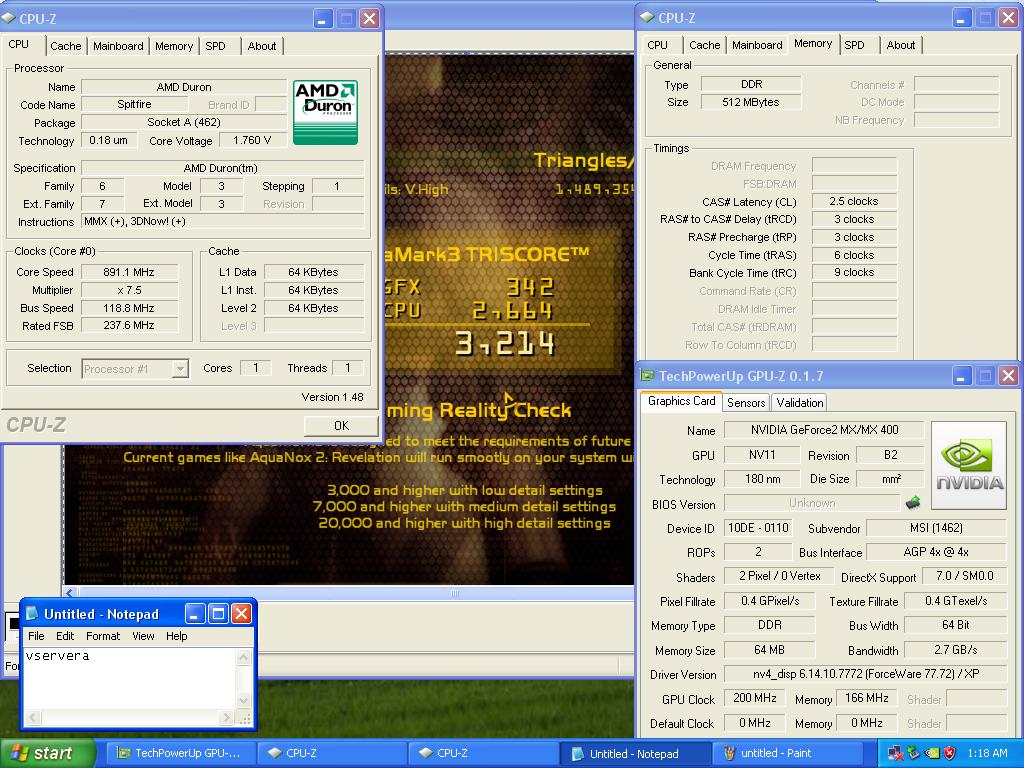The width and height of the screenshot is (1024, 768).
Task: Switch to first CPU-Z taskbar button
Action: pos(332,753)
